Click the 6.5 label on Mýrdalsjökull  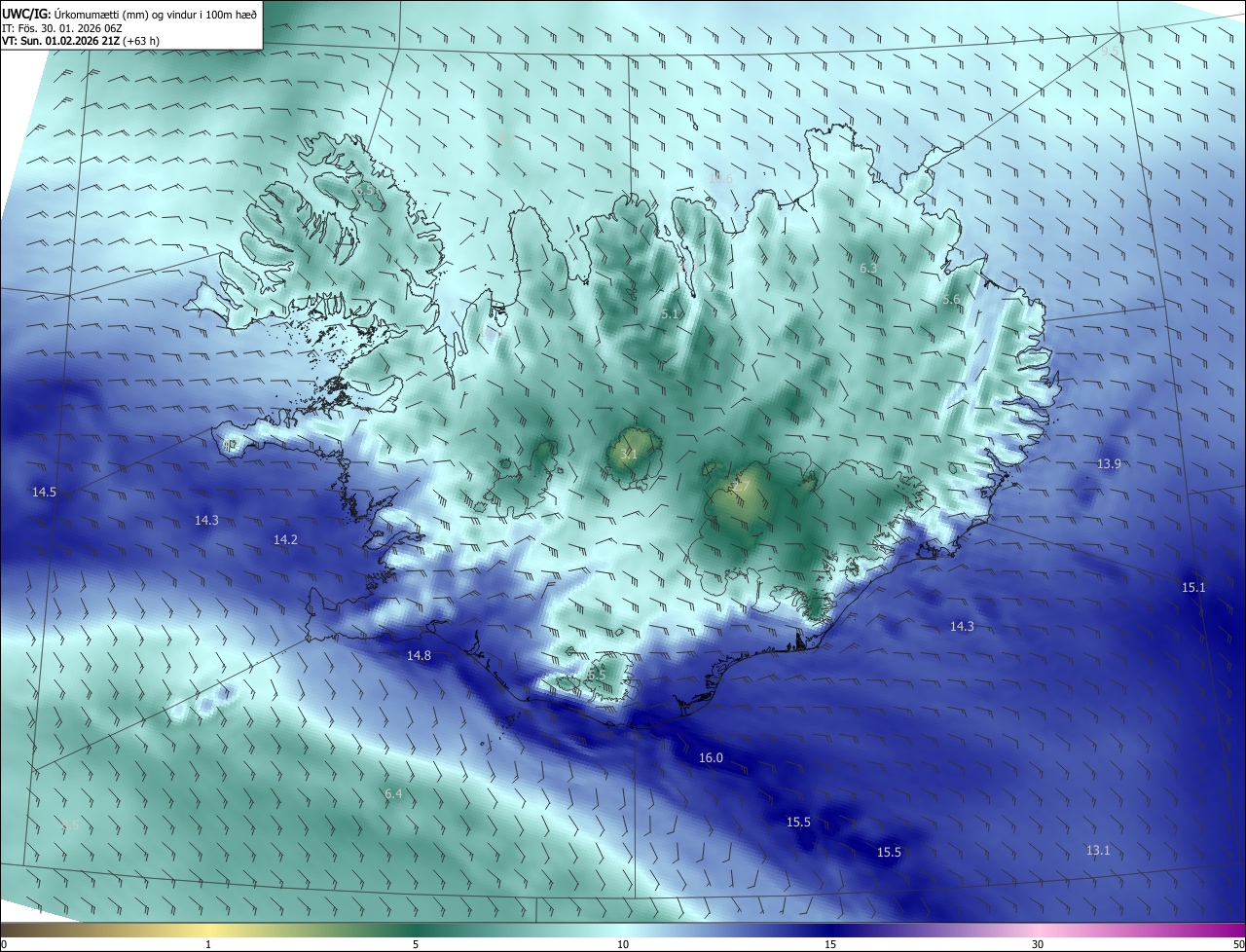pos(597,675)
